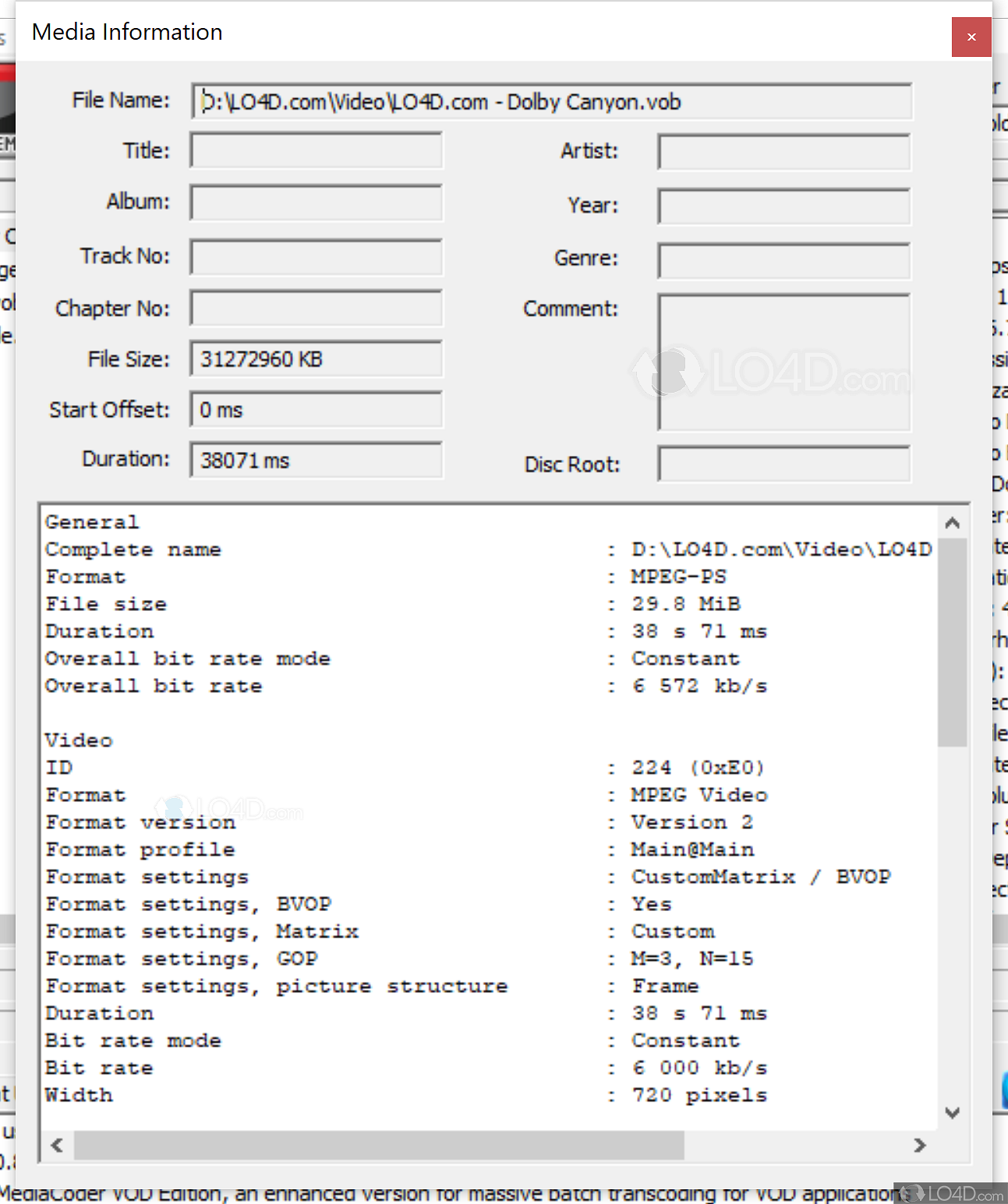Focus the Artist text field
This screenshot has height=1204, width=1008.
(x=783, y=152)
